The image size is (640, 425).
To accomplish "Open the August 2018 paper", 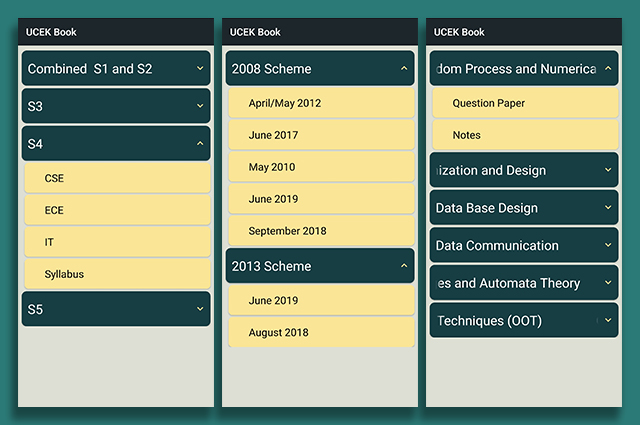I will pyautogui.click(x=320, y=332).
